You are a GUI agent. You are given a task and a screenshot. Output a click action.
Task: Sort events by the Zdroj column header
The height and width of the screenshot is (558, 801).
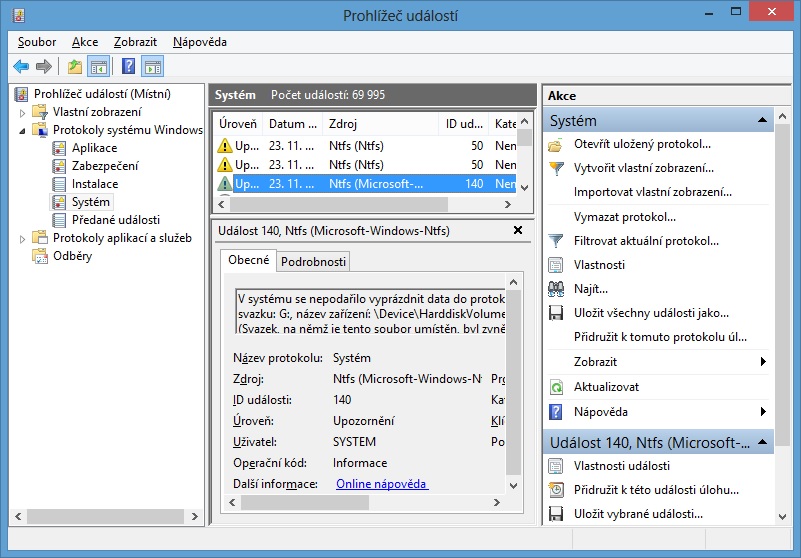(343, 124)
